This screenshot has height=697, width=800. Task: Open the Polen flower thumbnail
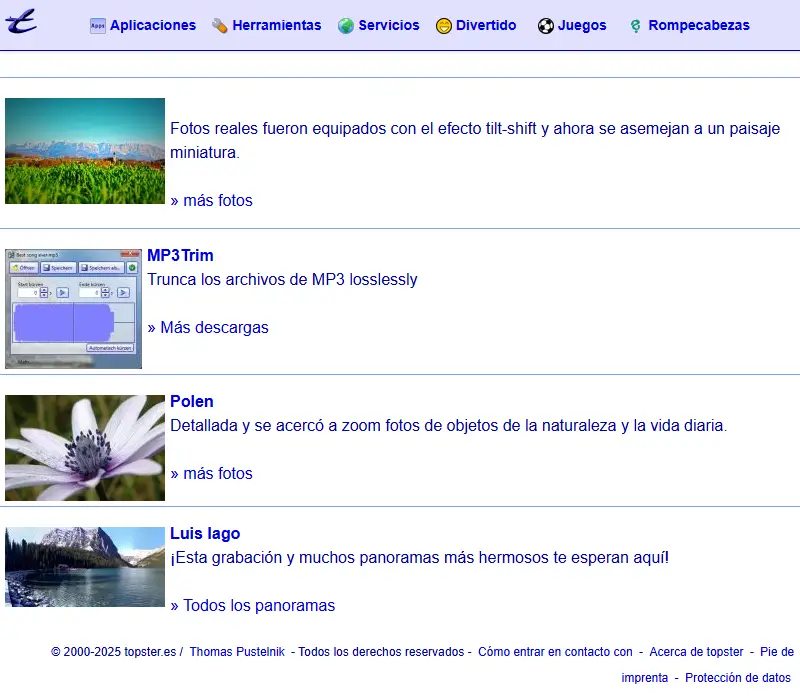tap(85, 447)
